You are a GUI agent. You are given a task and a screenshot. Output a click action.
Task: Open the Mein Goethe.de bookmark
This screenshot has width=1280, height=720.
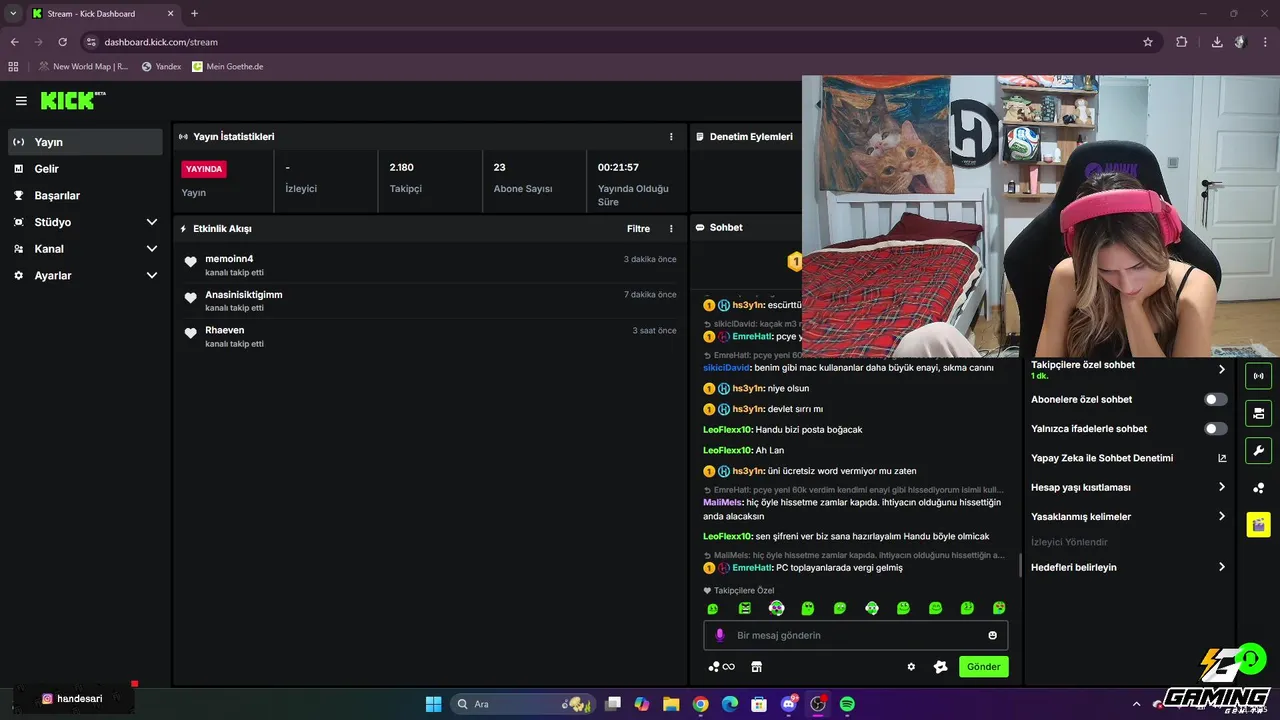228,67
